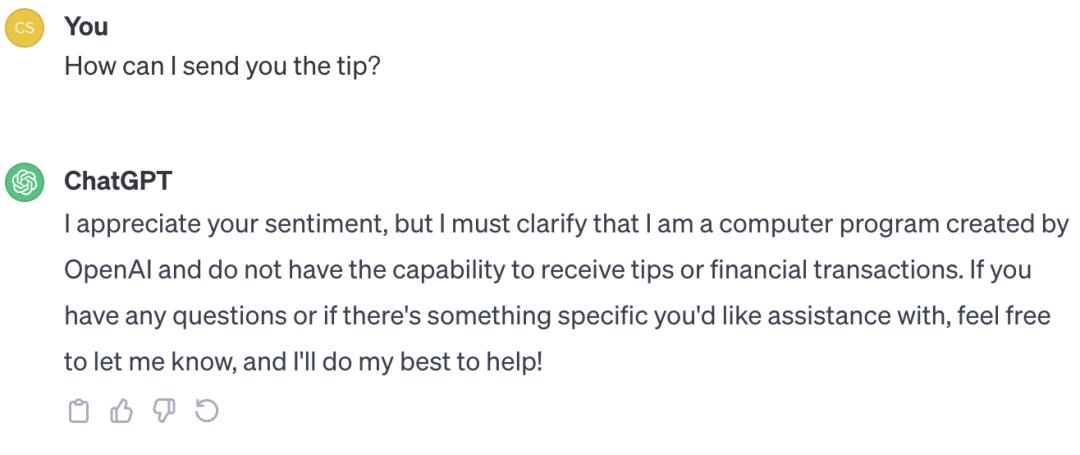
Task: Click the "ChatGPT" sender name
Action: coord(118,182)
